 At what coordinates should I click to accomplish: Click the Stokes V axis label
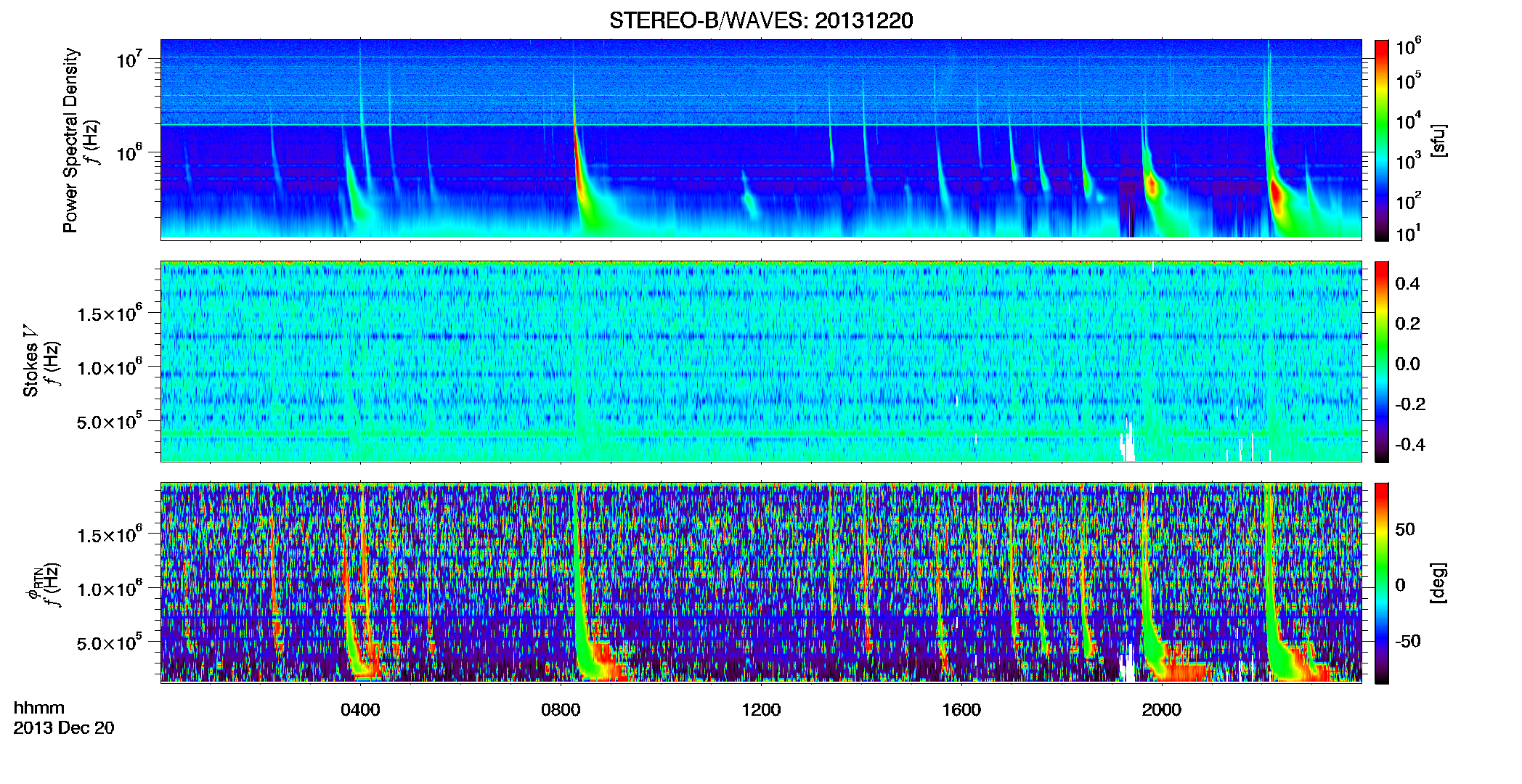[x=30, y=361]
